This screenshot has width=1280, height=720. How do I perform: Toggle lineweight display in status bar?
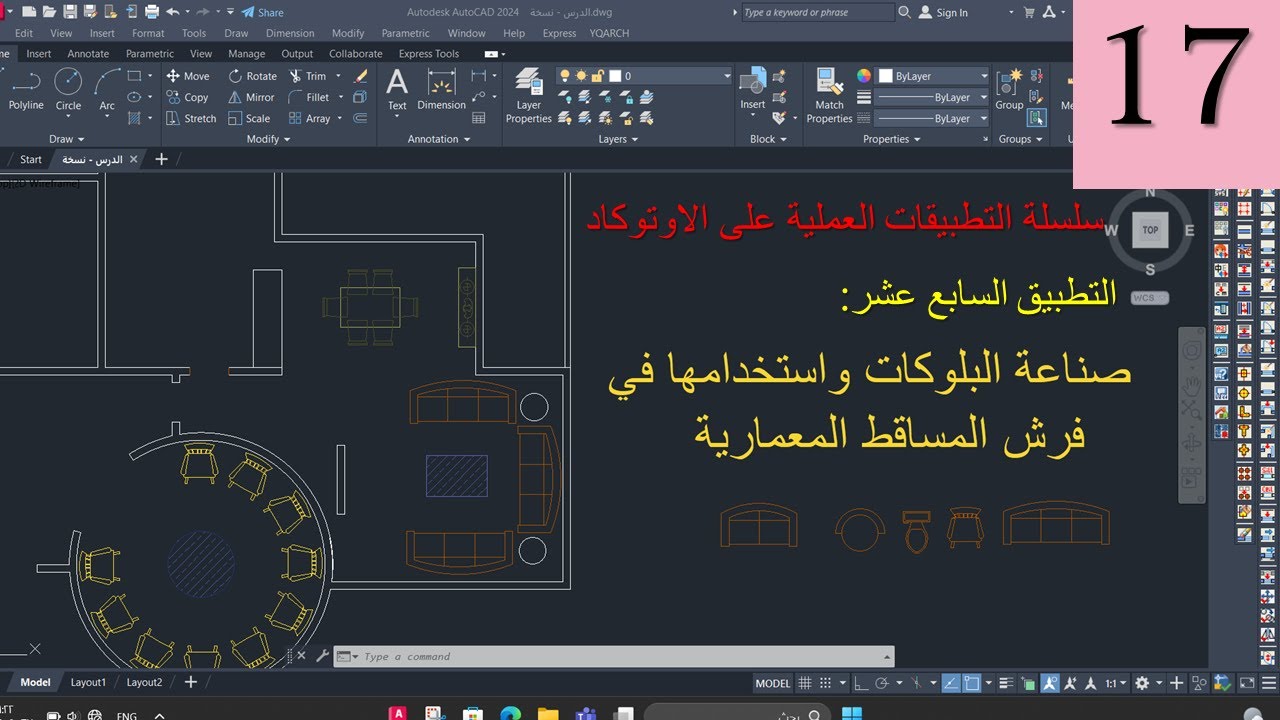pyautogui.click(x=1007, y=683)
